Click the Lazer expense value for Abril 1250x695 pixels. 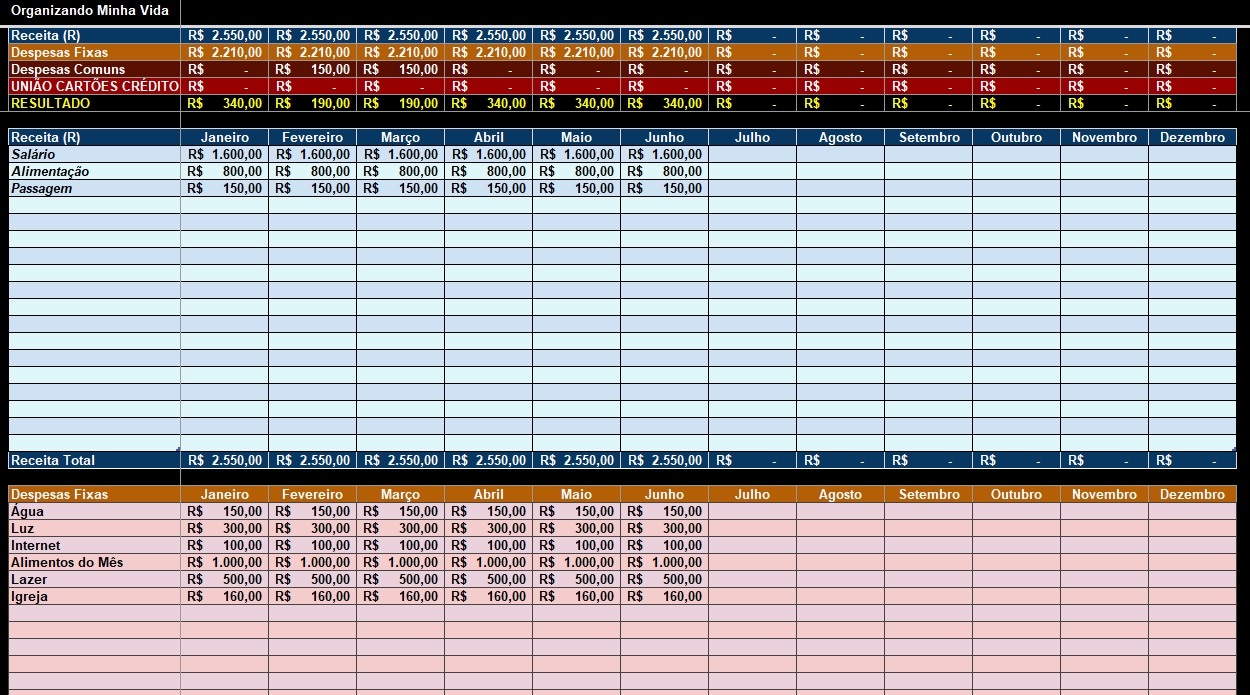488,580
